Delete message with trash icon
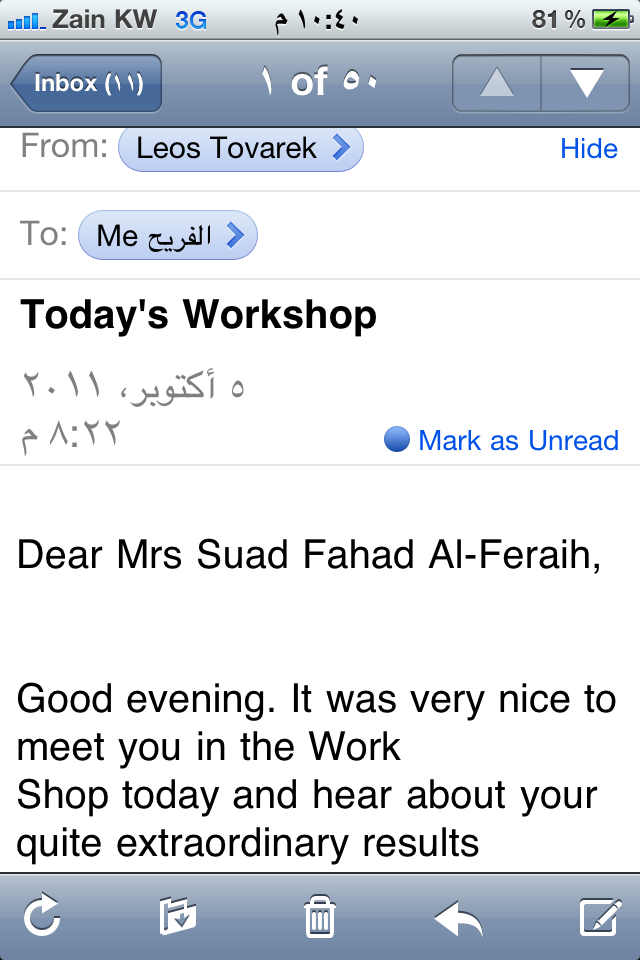Screen dimensions: 640x960 click(319, 916)
